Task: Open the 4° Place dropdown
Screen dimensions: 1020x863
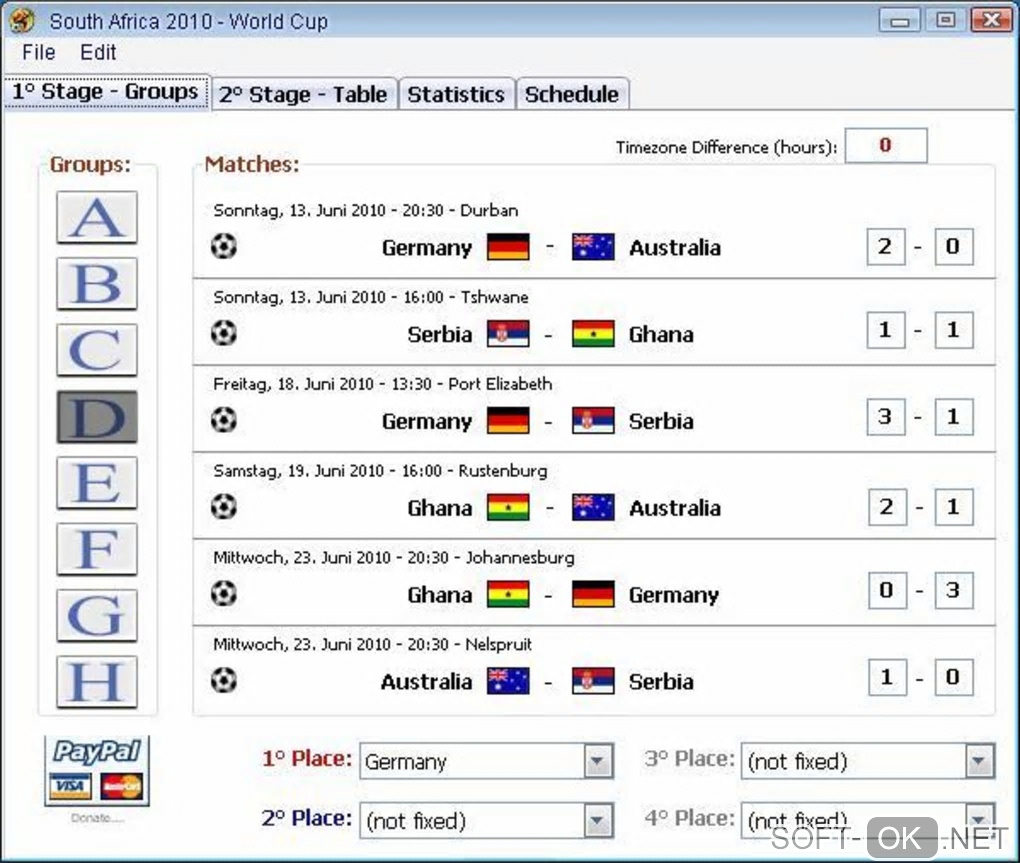Action: (868, 821)
